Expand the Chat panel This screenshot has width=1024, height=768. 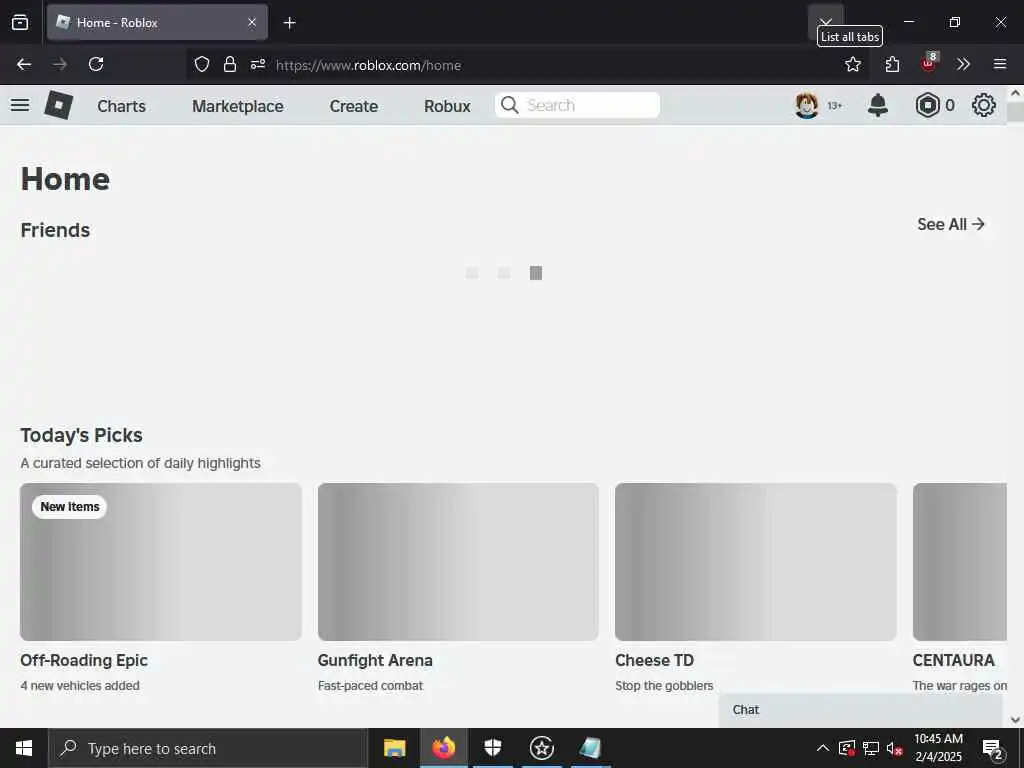coord(860,710)
